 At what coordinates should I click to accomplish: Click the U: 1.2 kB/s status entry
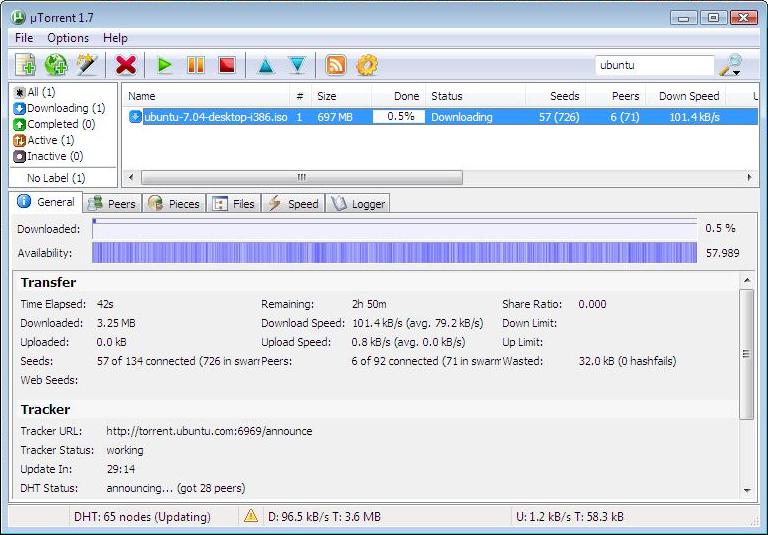(x=570, y=517)
